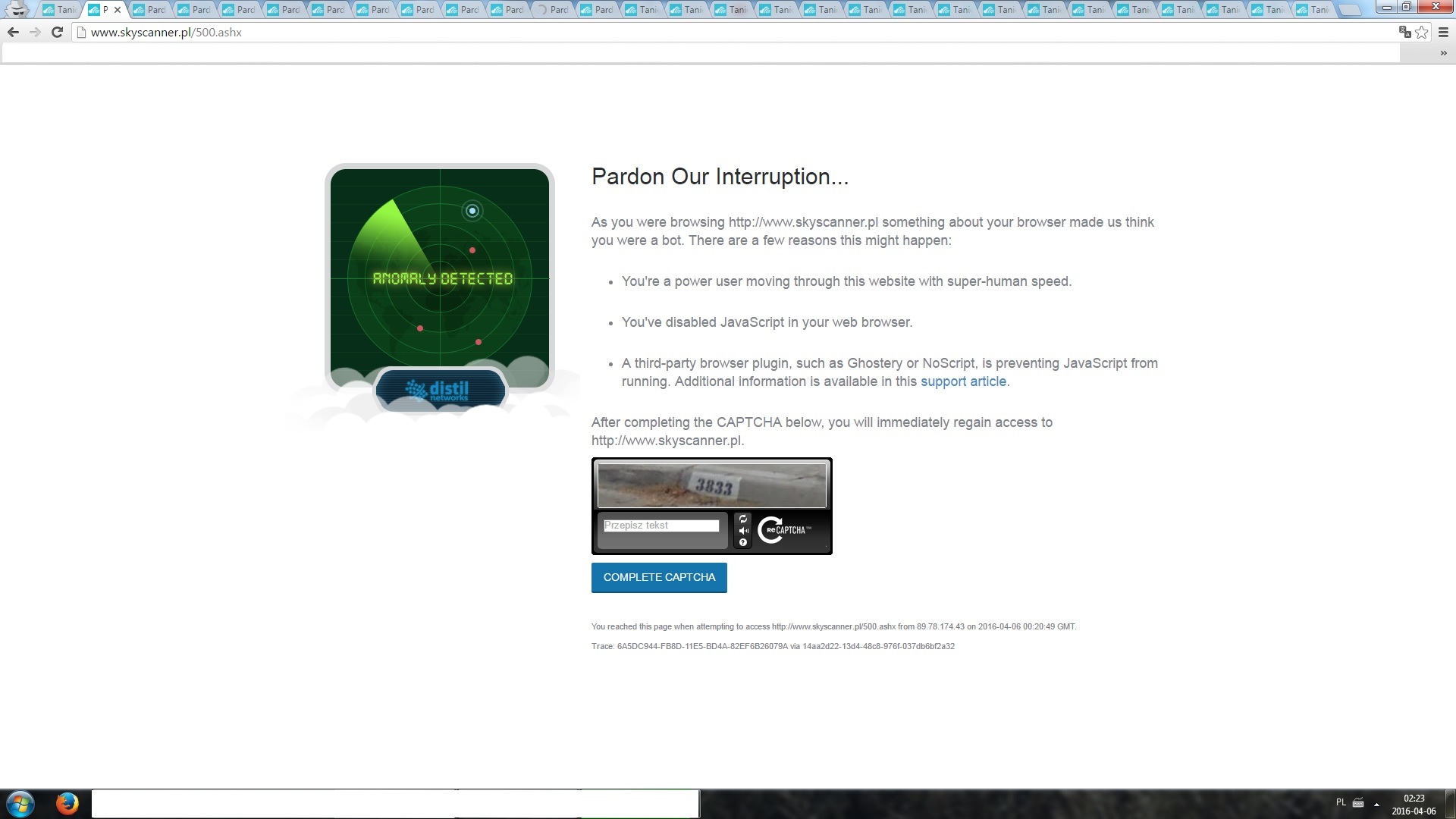1456x819 pixels.
Task: Click the reCAPTCHA logo
Action: (784, 530)
